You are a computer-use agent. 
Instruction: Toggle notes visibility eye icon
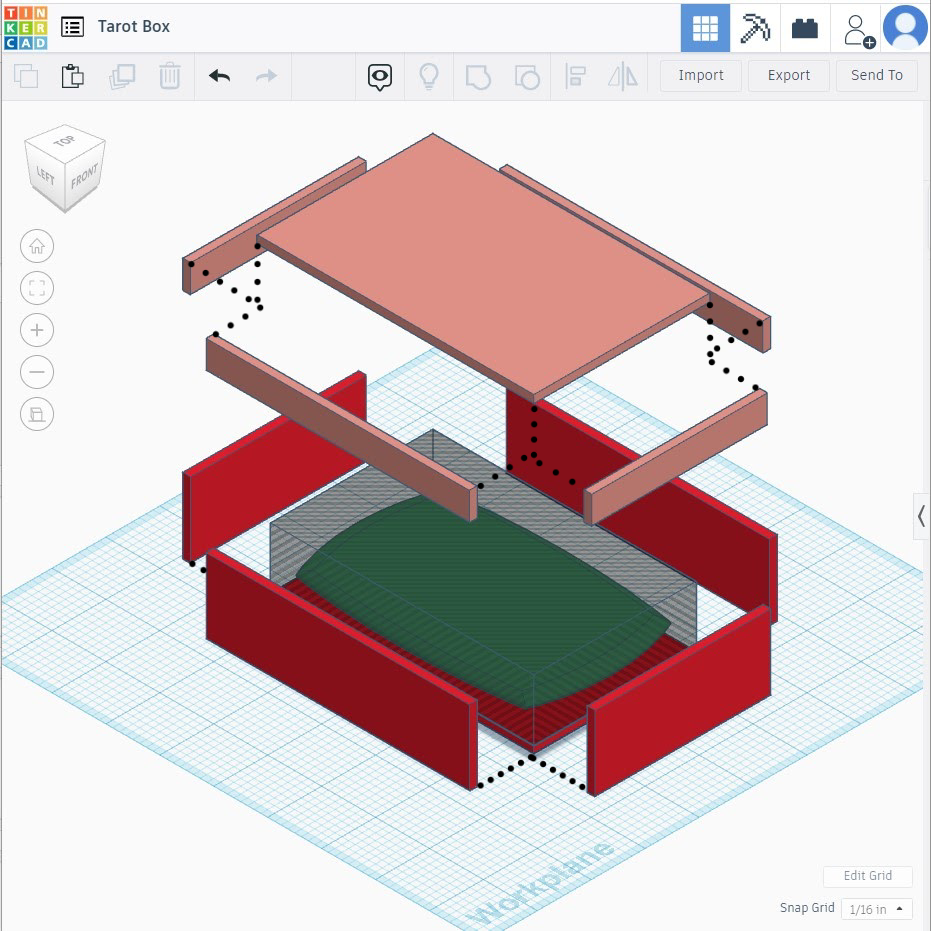(x=380, y=77)
